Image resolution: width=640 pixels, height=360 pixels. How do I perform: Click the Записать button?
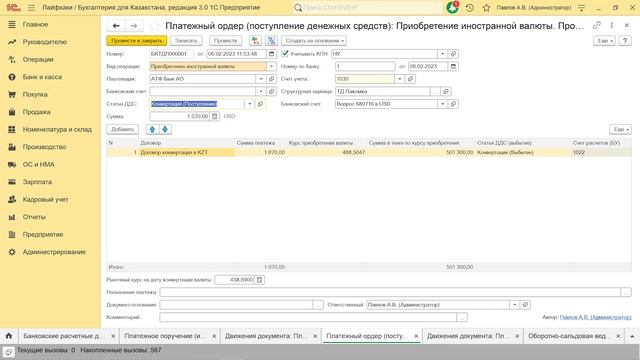(x=186, y=40)
